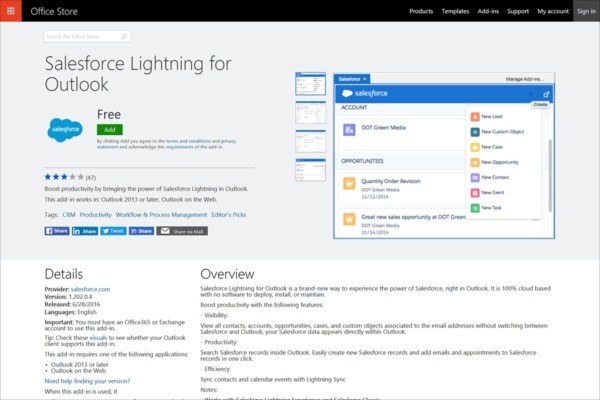This screenshot has width=600, height=400.
Task: Click Released 6/28/2016 text
Action: 72,304
